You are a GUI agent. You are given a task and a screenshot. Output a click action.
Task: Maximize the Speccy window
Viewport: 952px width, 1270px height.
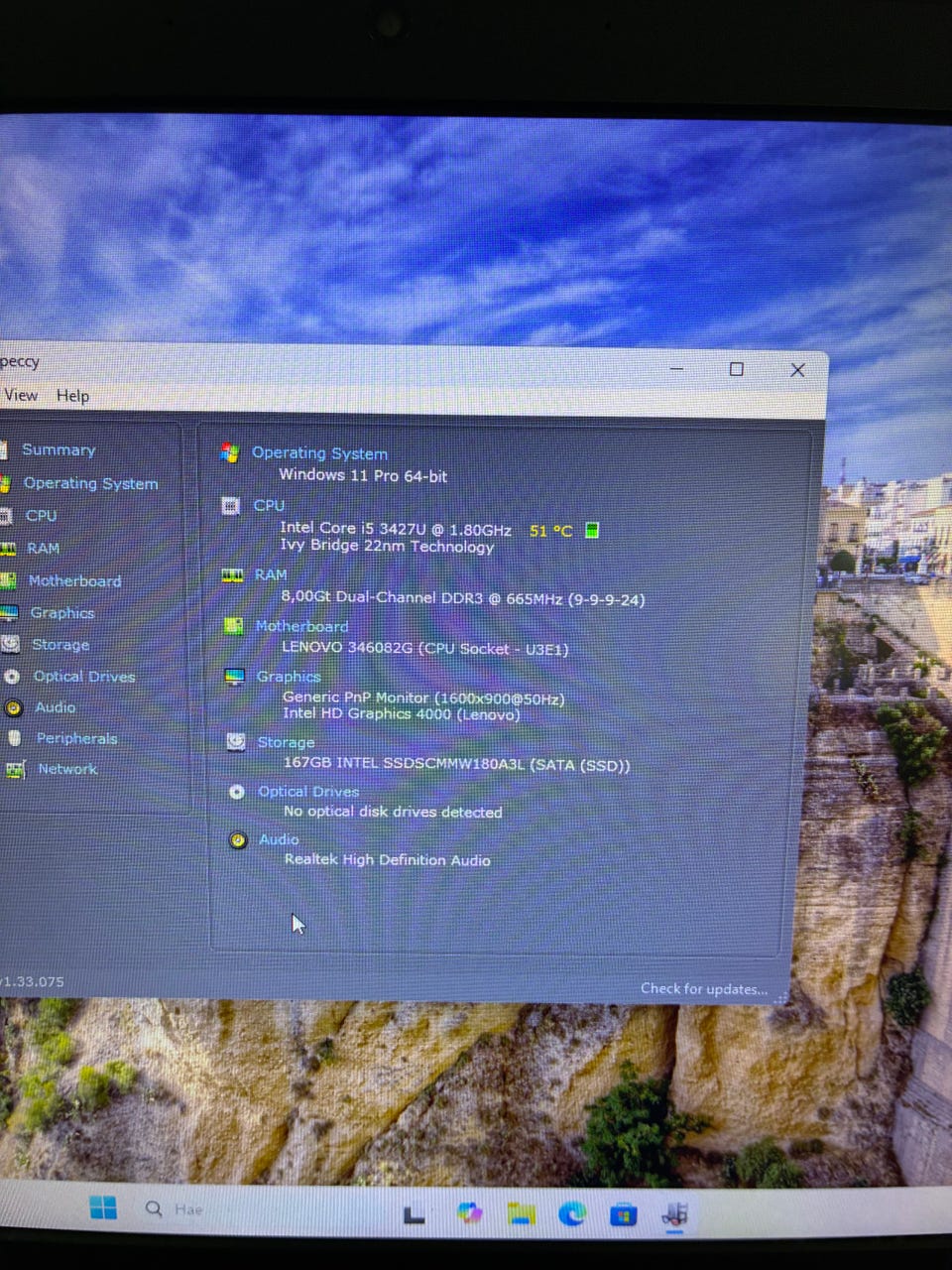736,369
